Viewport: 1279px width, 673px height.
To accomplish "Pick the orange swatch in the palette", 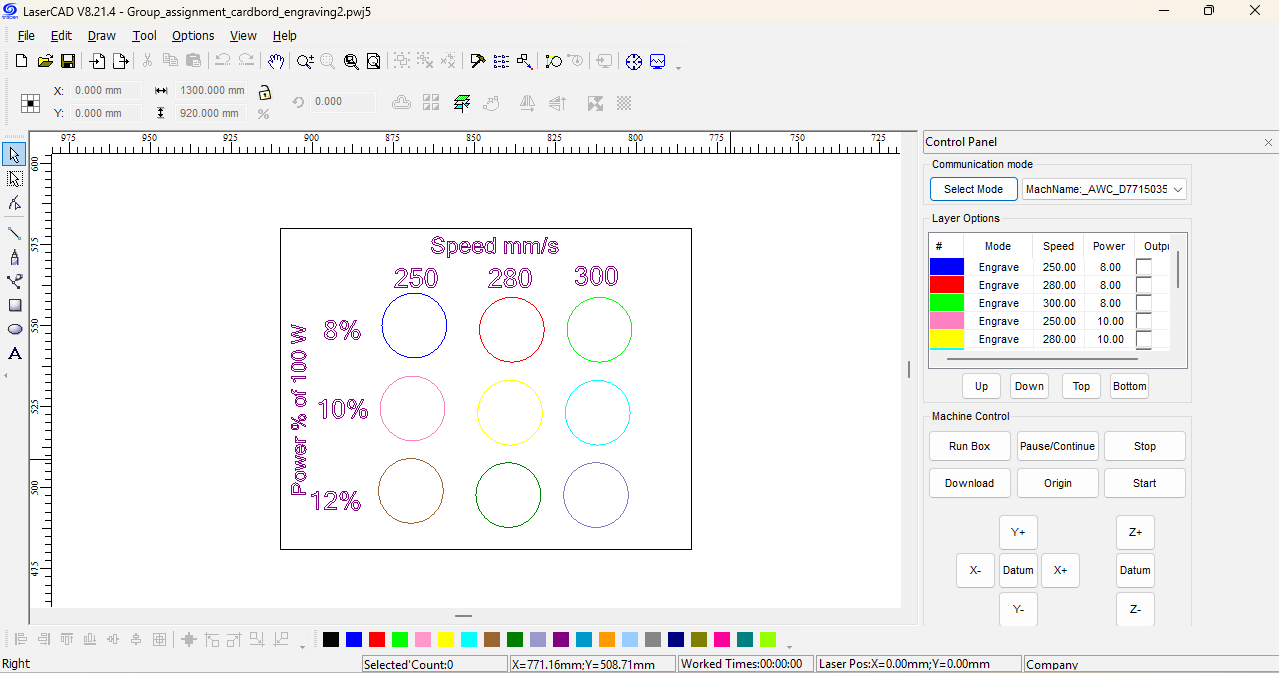I will point(607,639).
